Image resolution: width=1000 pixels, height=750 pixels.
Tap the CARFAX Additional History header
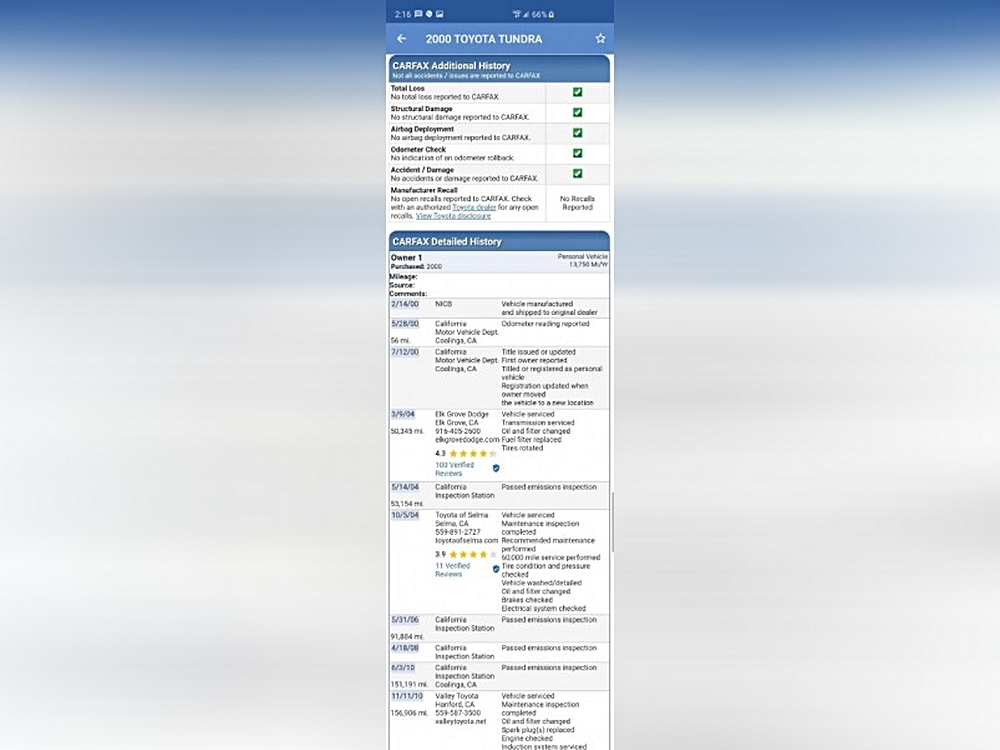tap(499, 69)
